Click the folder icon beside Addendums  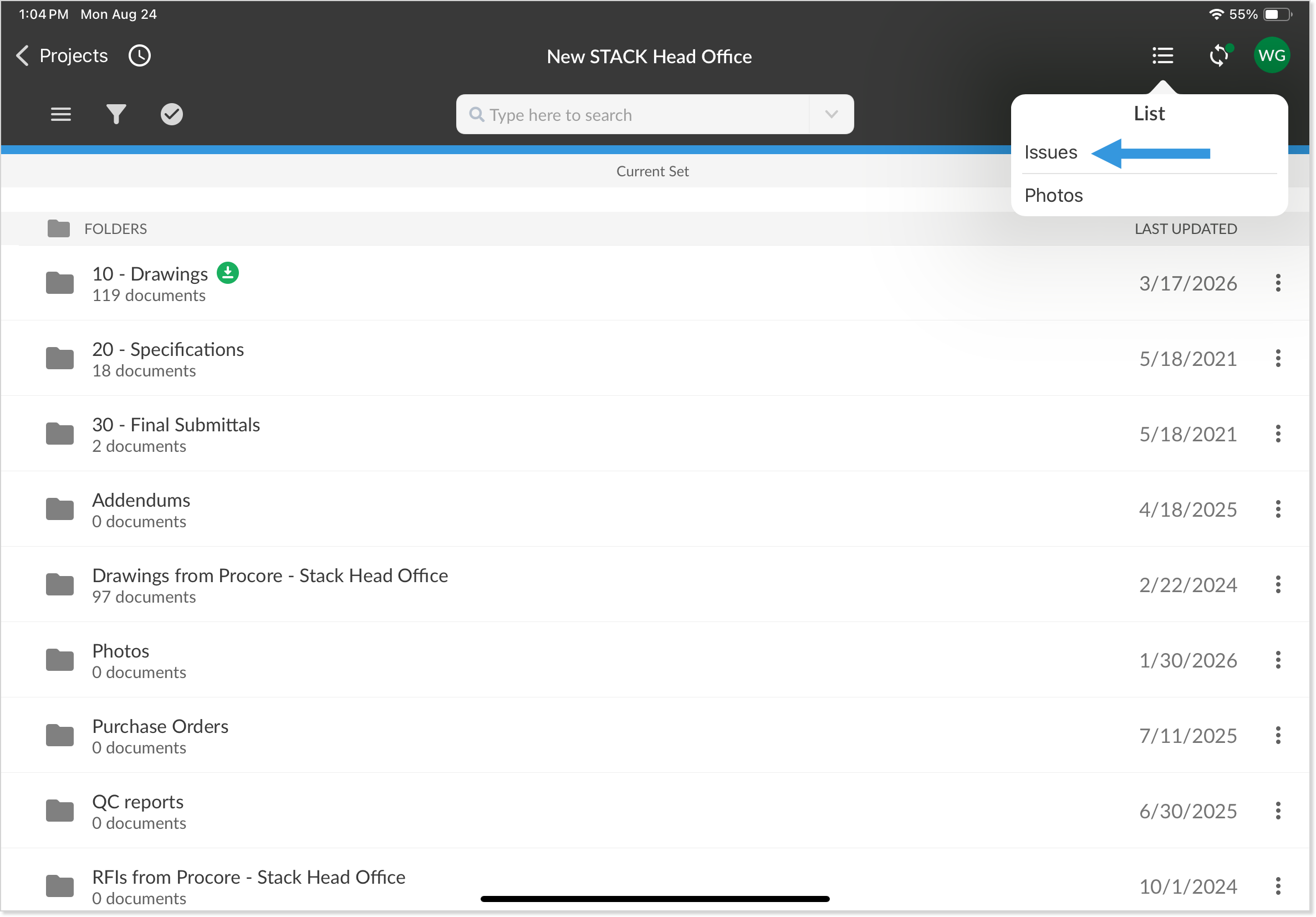tap(60, 509)
